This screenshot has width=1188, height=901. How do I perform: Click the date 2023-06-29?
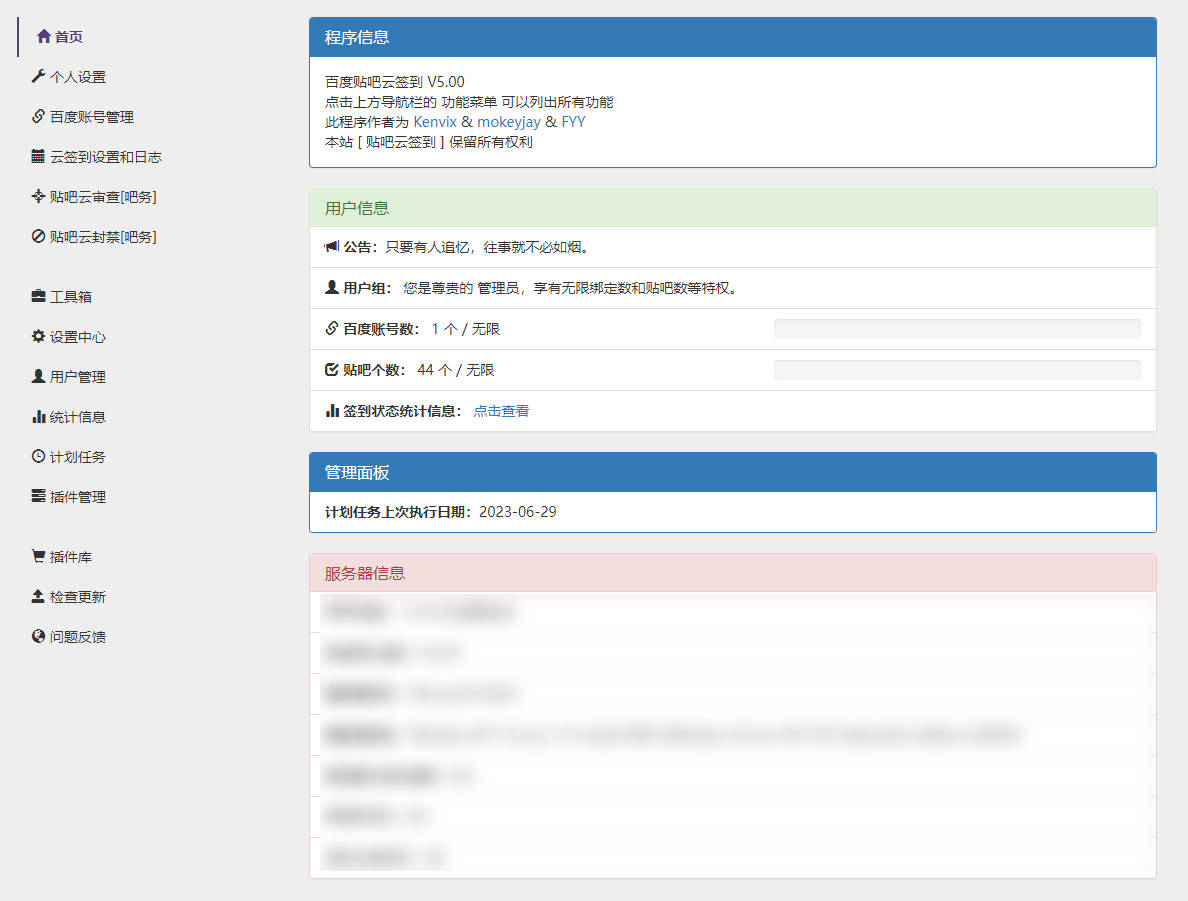pyautogui.click(x=517, y=512)
